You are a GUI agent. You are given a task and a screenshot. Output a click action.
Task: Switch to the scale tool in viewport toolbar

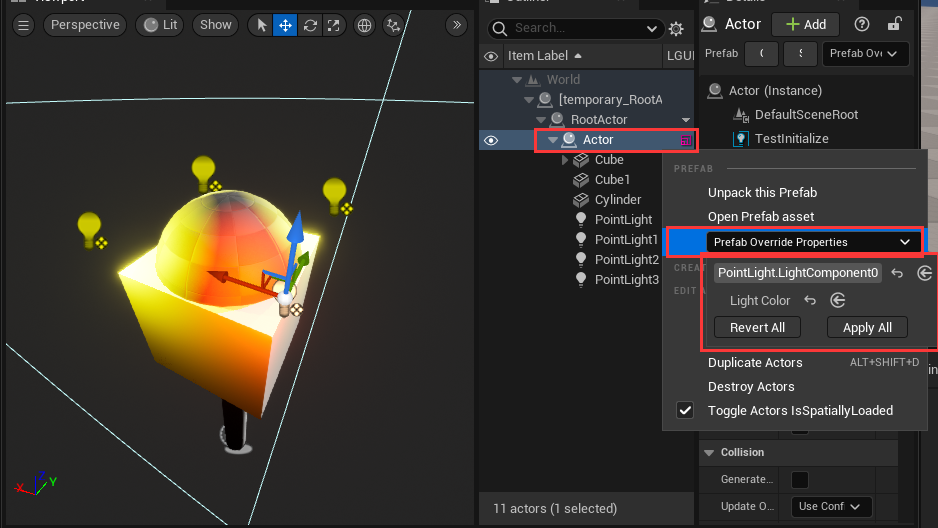point(334,25)
